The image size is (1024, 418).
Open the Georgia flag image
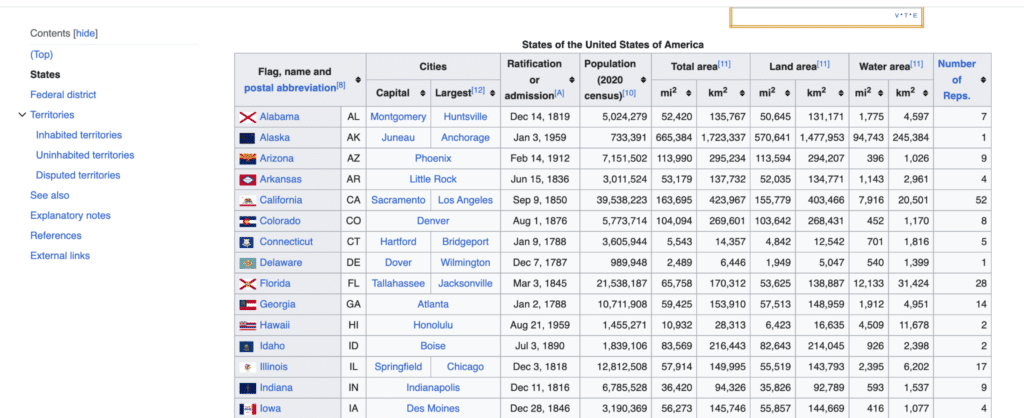247,305
